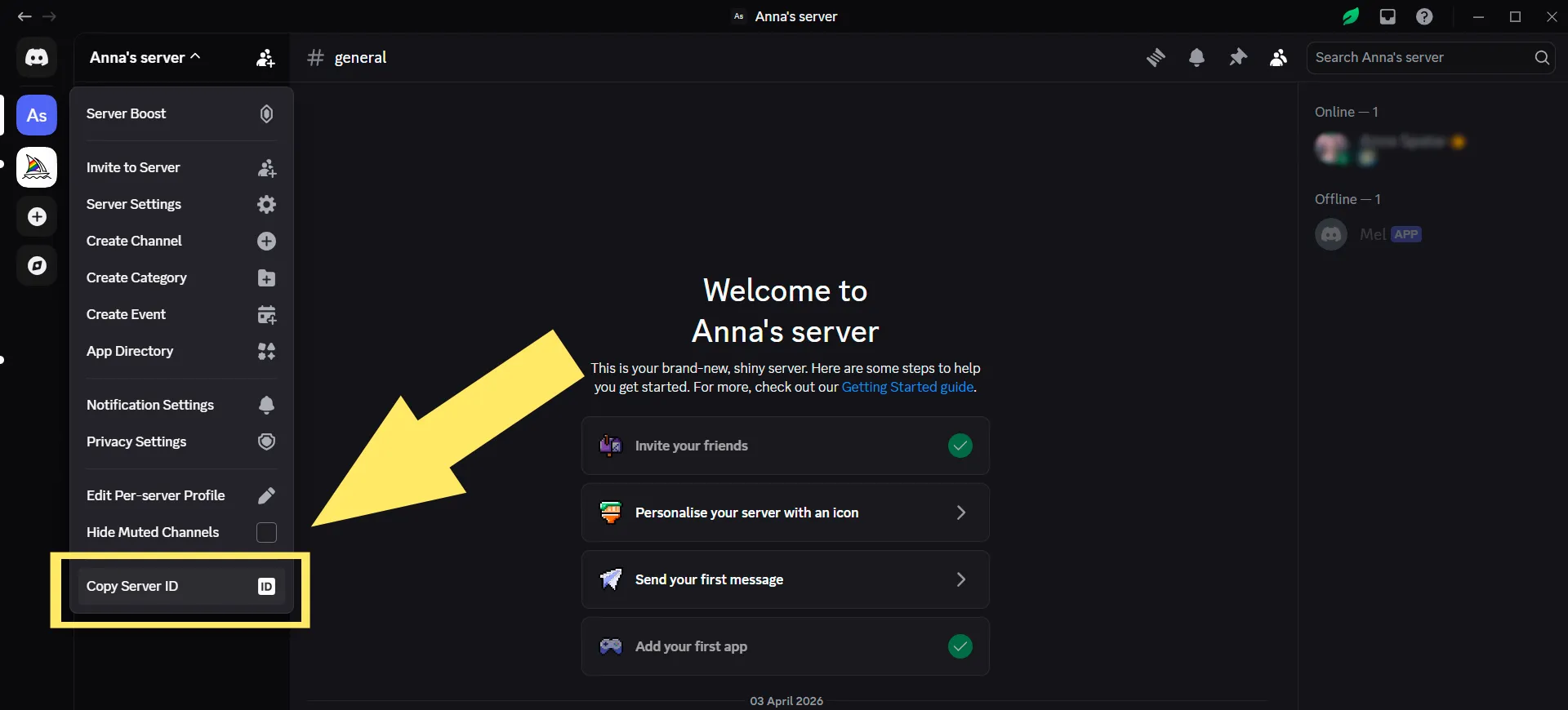Select Server Boost menu item
This screenshot has height=710, width=1568.
point(181,113)
